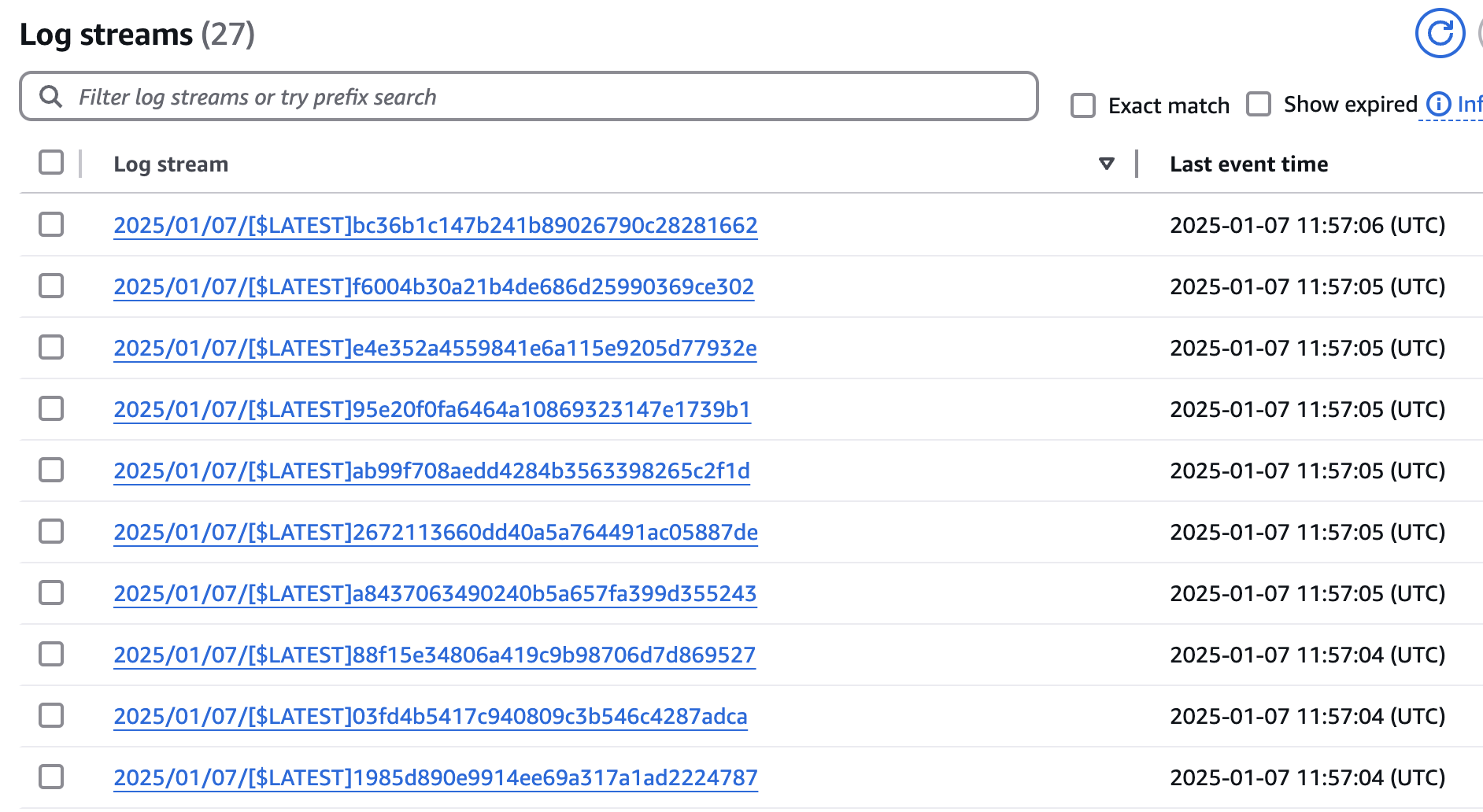Check the row for stream ending 369ce302
This screenshot has width=1483, height=812.
tap(51, 286)
